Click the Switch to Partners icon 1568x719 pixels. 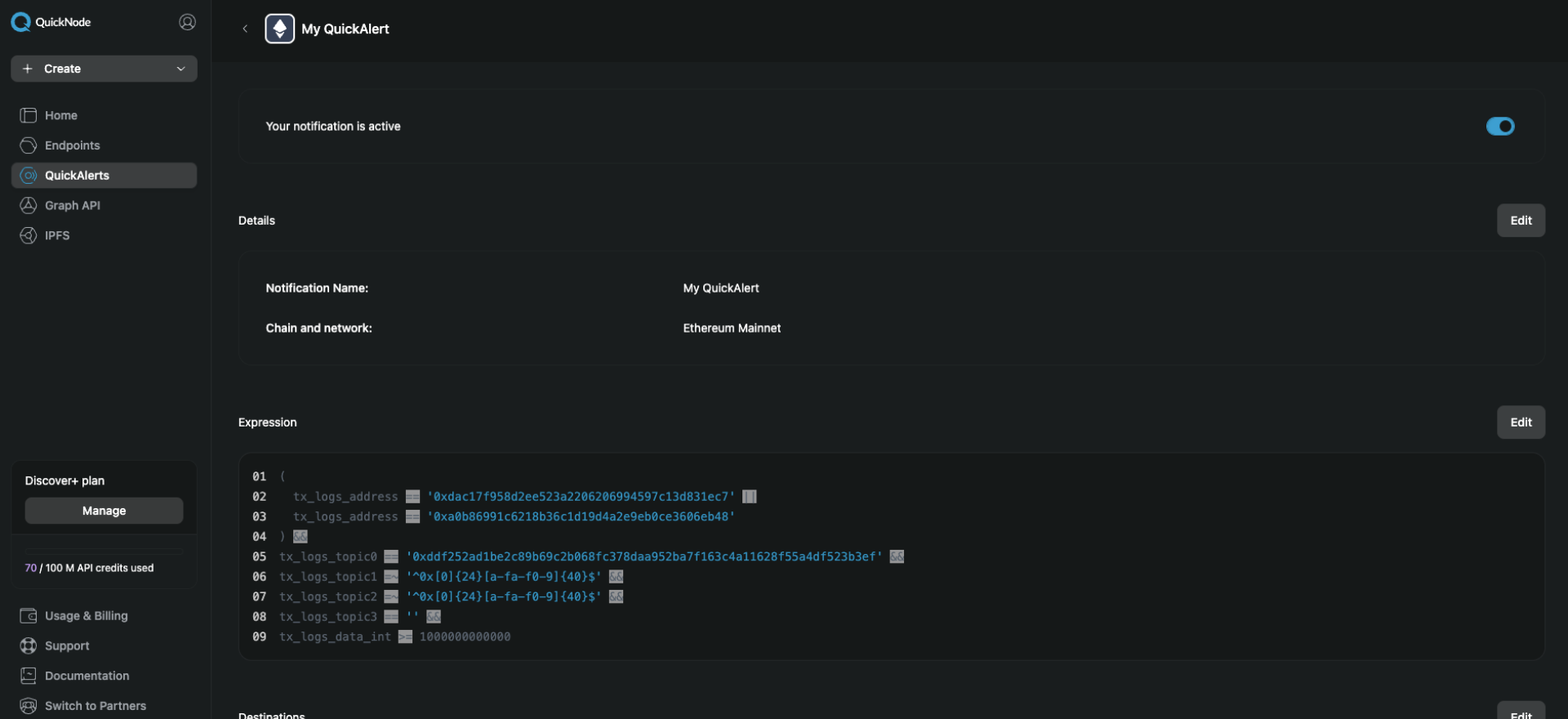(x=29, y=706)
